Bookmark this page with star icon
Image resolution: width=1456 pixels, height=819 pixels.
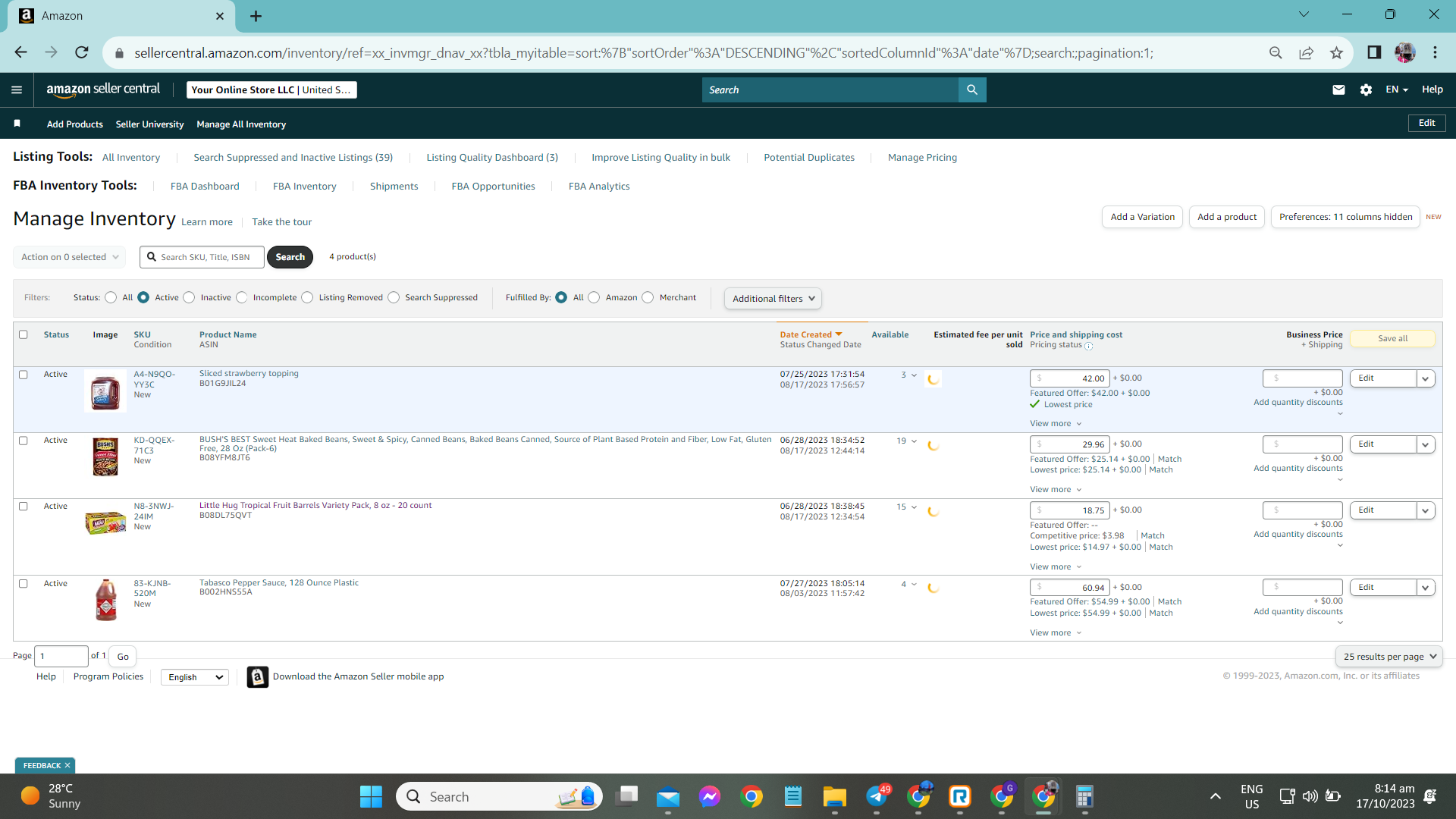tap(1336, 52)
